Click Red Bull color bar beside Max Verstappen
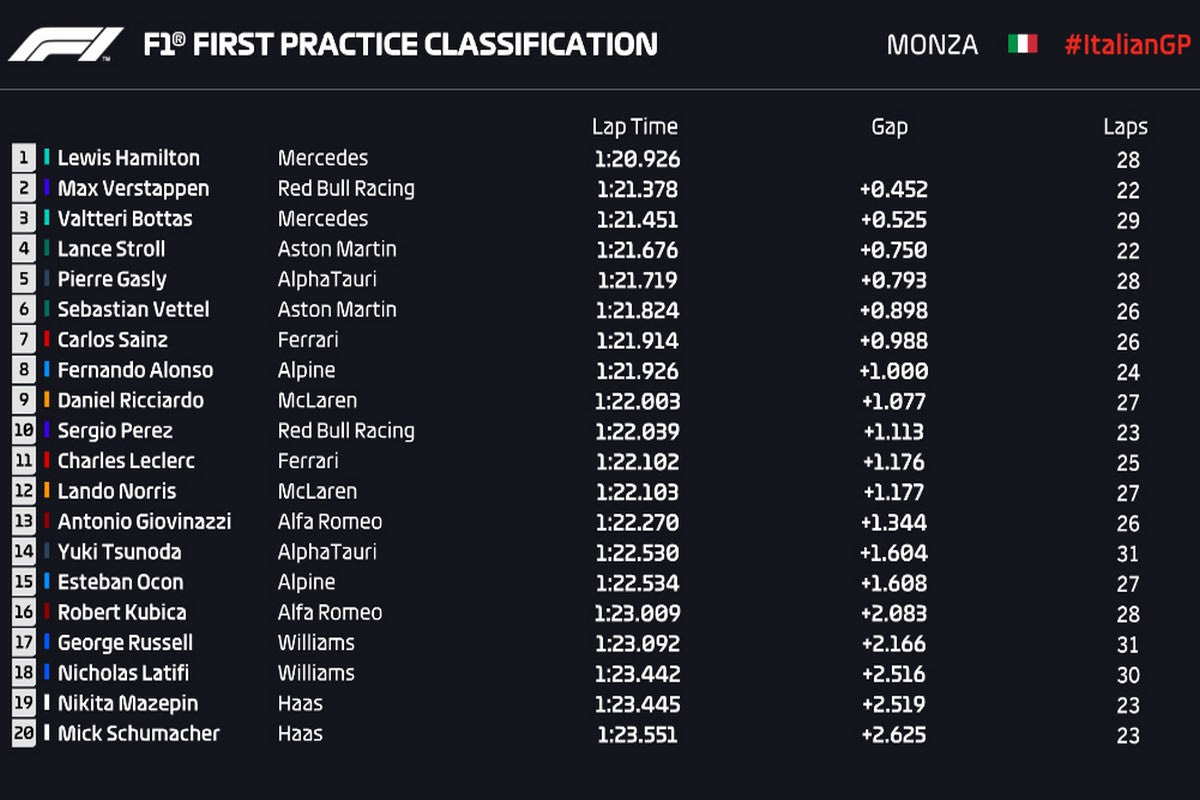1200x800 pixels. 47,188
